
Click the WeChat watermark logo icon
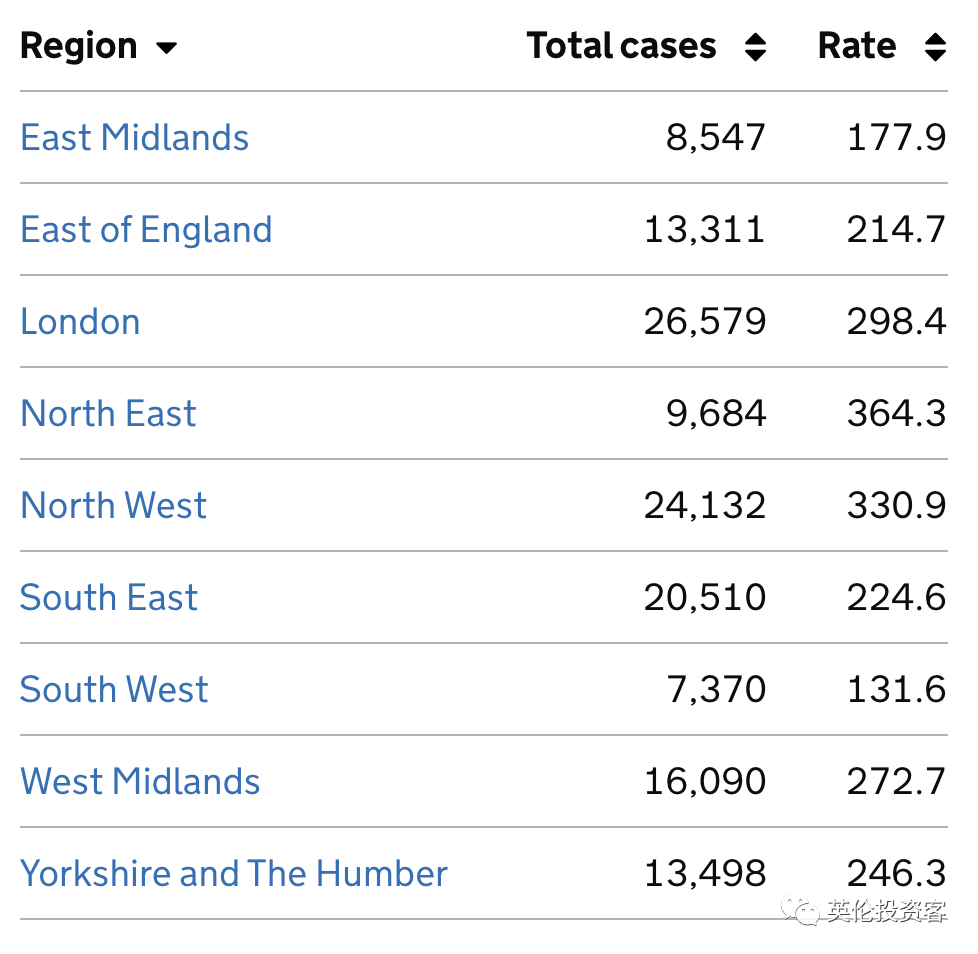coord(803,910)
